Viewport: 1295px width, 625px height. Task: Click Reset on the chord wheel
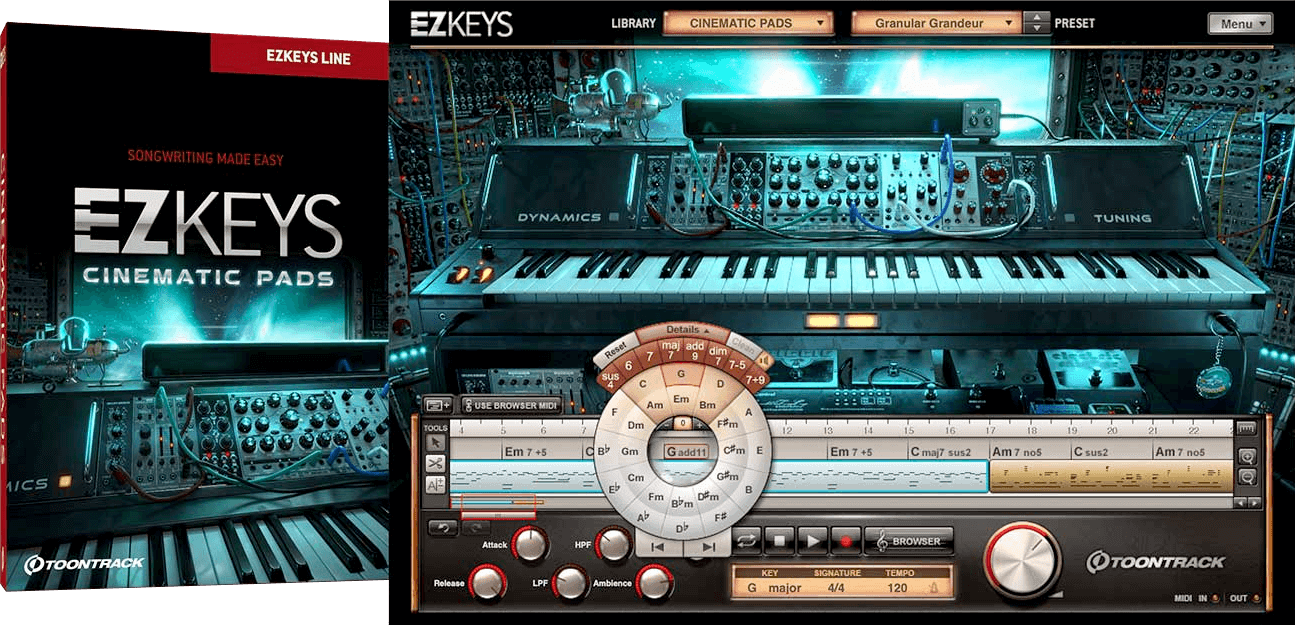(x=617, y=351)
